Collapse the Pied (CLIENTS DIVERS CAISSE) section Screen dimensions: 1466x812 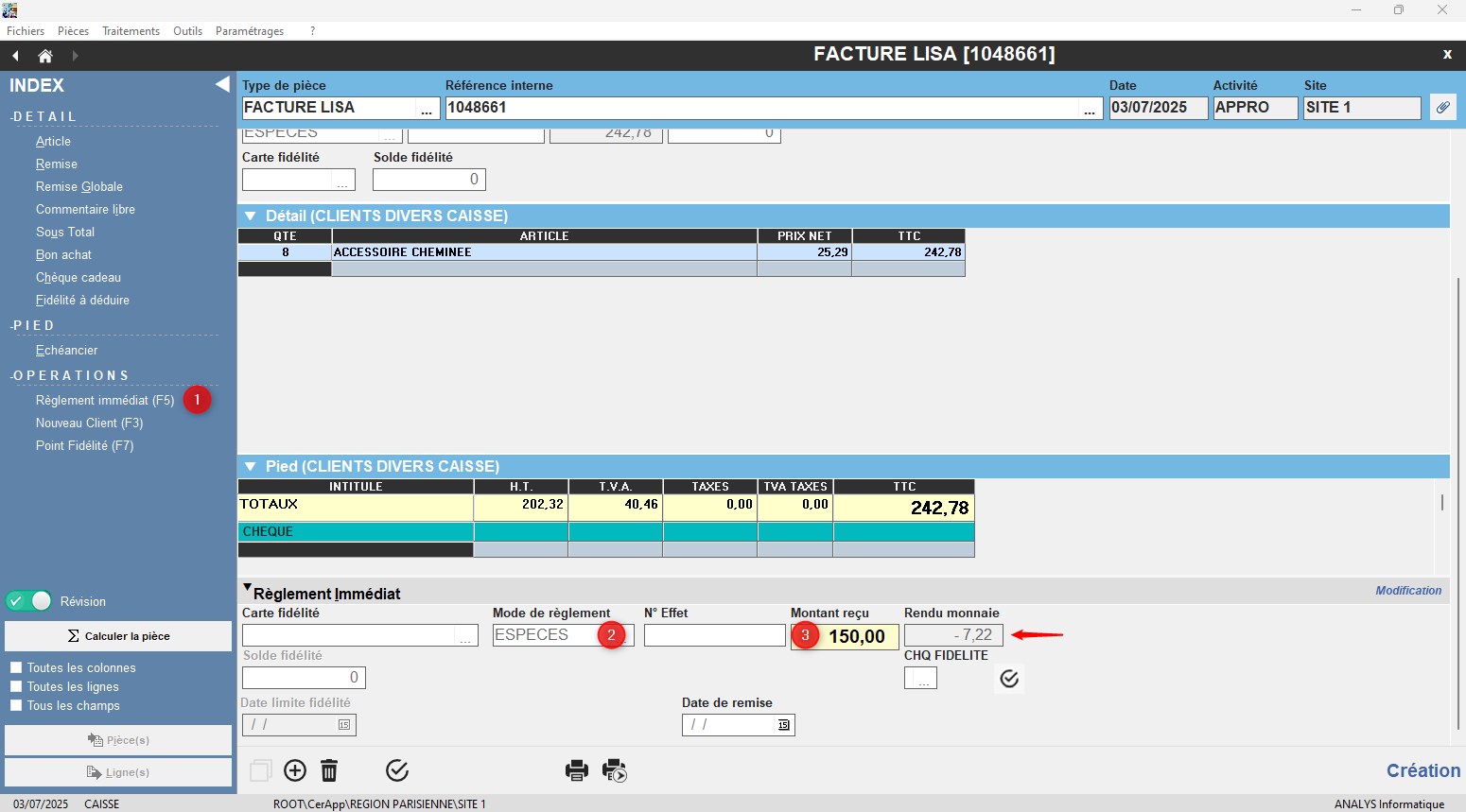tap(251, 467)
